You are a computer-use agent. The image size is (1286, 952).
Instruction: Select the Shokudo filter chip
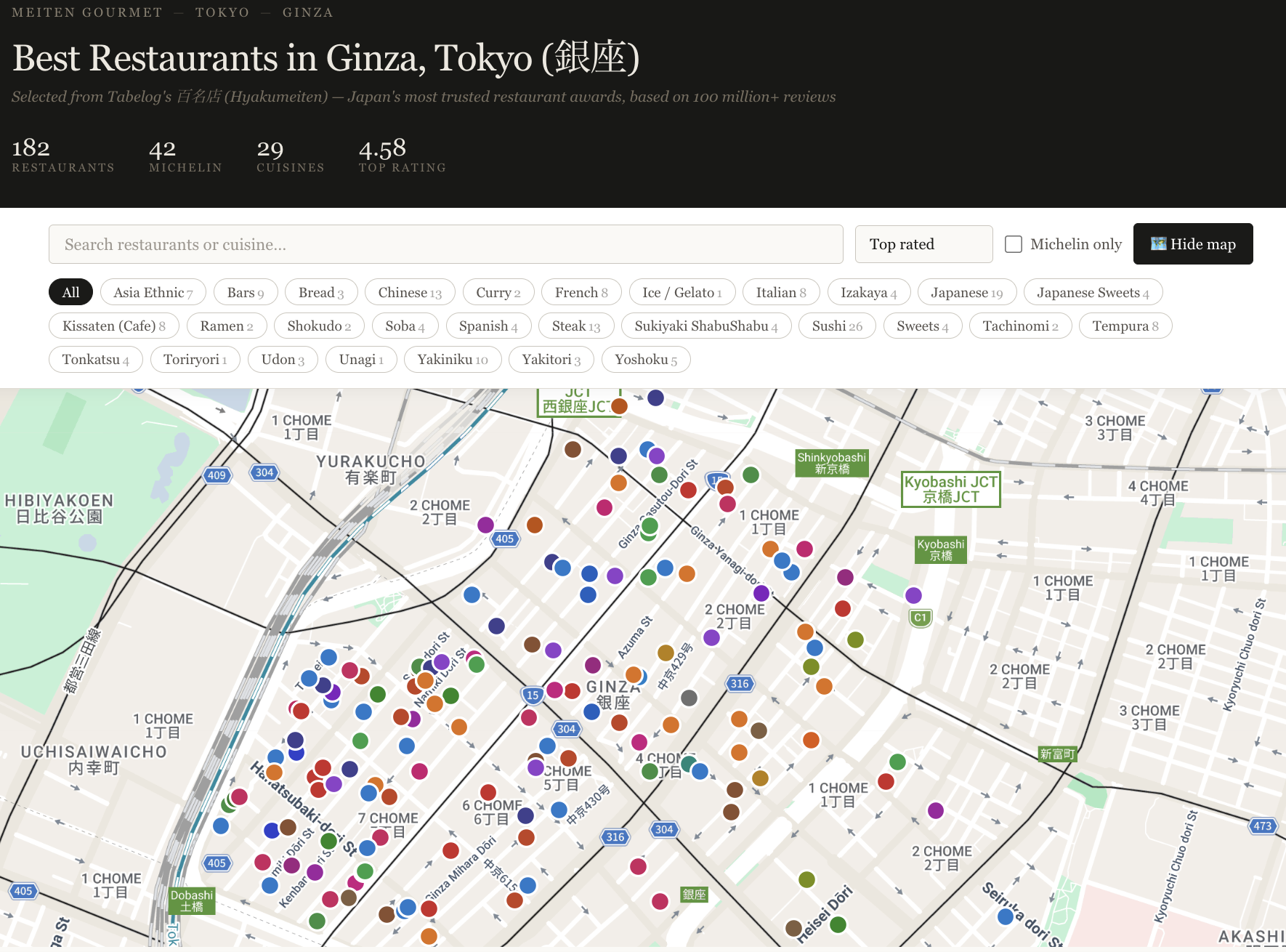tap(319, 326)
